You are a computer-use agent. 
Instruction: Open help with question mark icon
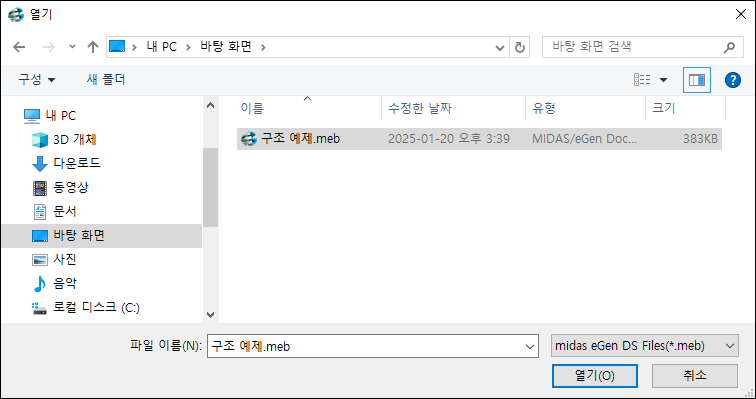[733, 80]
